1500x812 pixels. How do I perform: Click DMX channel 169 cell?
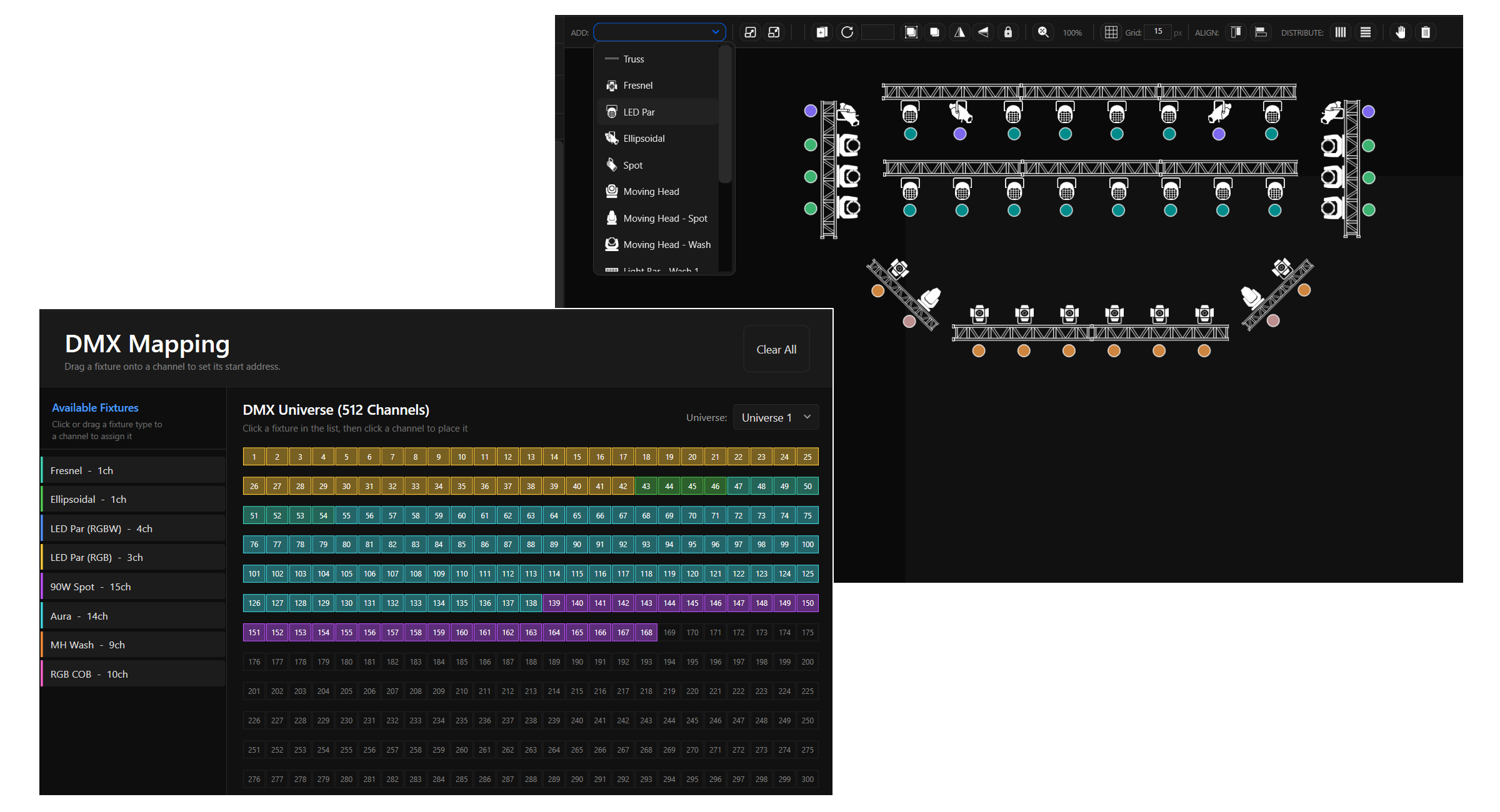669,632
